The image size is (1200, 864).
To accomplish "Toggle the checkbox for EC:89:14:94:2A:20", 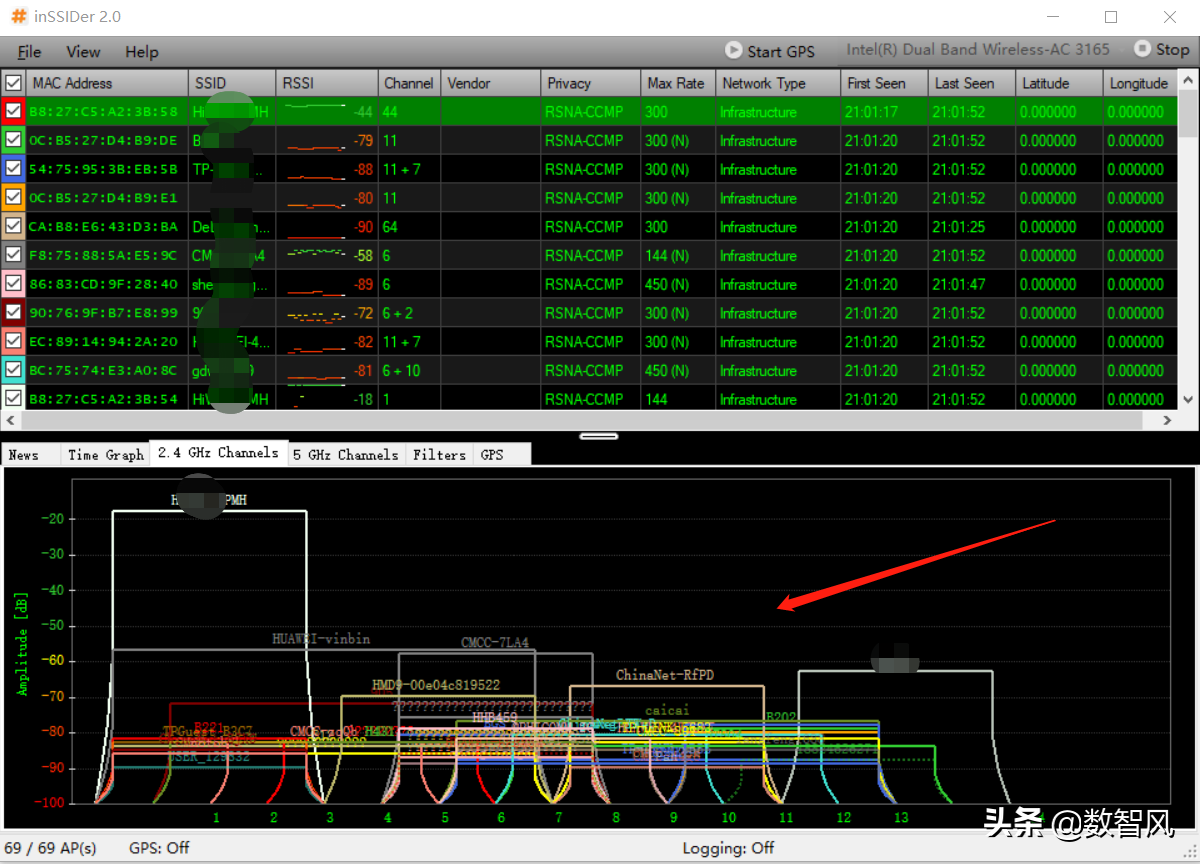I will point(14,341).
